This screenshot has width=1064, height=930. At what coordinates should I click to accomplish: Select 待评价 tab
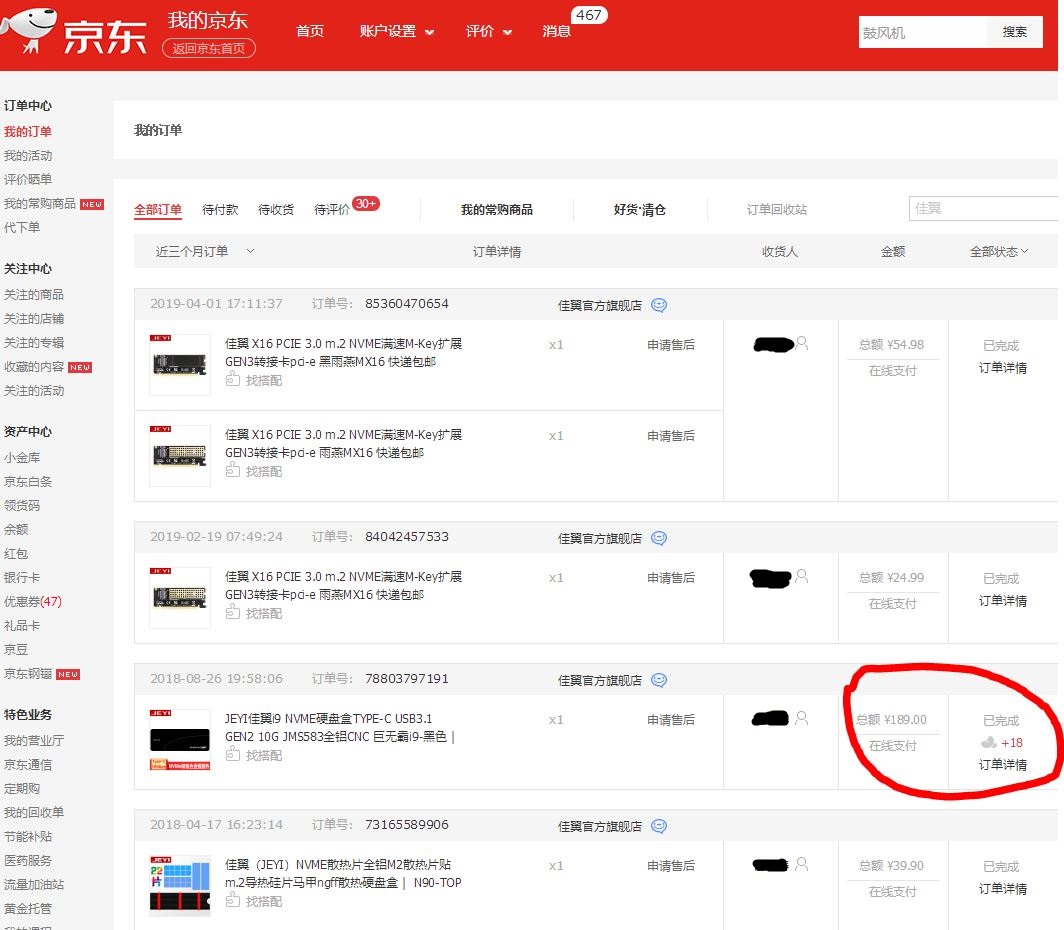coord(331,210)
